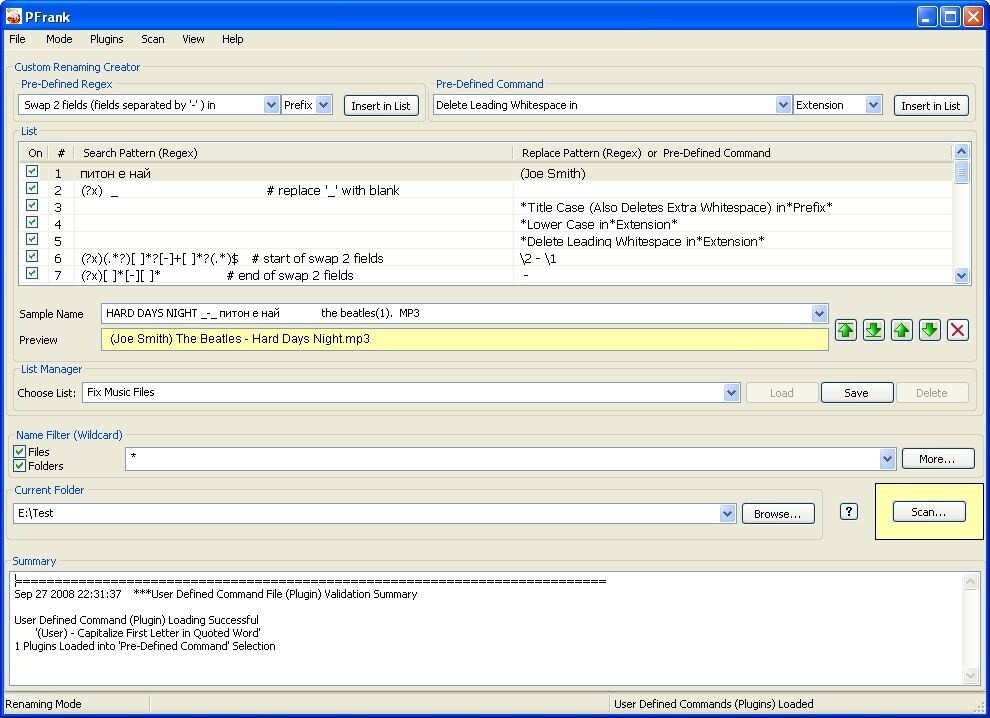Click the PFrank app icon in title bar

click(13, 16)
